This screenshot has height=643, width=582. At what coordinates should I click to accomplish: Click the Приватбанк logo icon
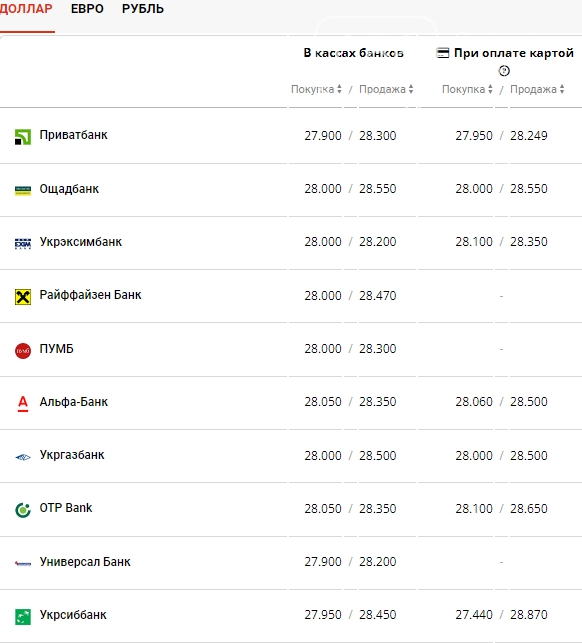[23, 137]
